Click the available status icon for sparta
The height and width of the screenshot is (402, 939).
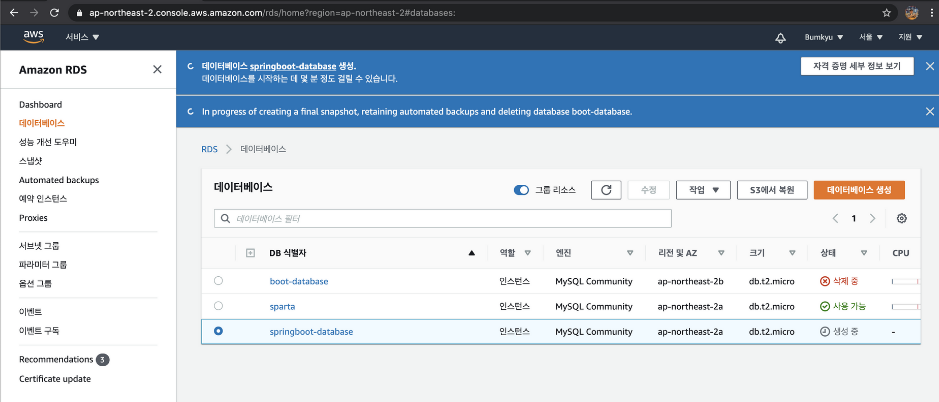pyautogui.click(x=825, y=306)
